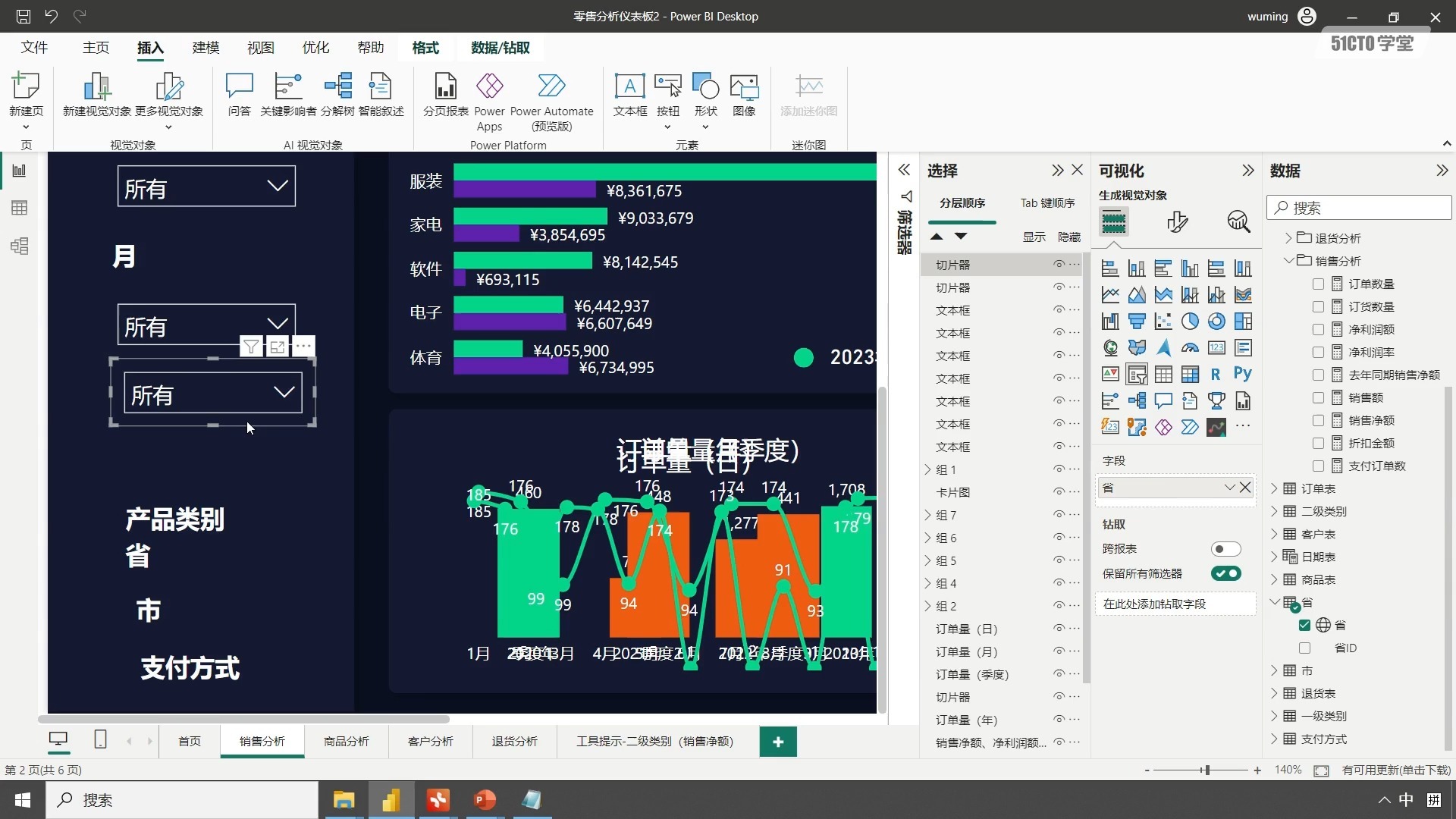Screen dimensions: 1456x819
Task: Move layer up with the up arrow
Action: coord(937,237)
